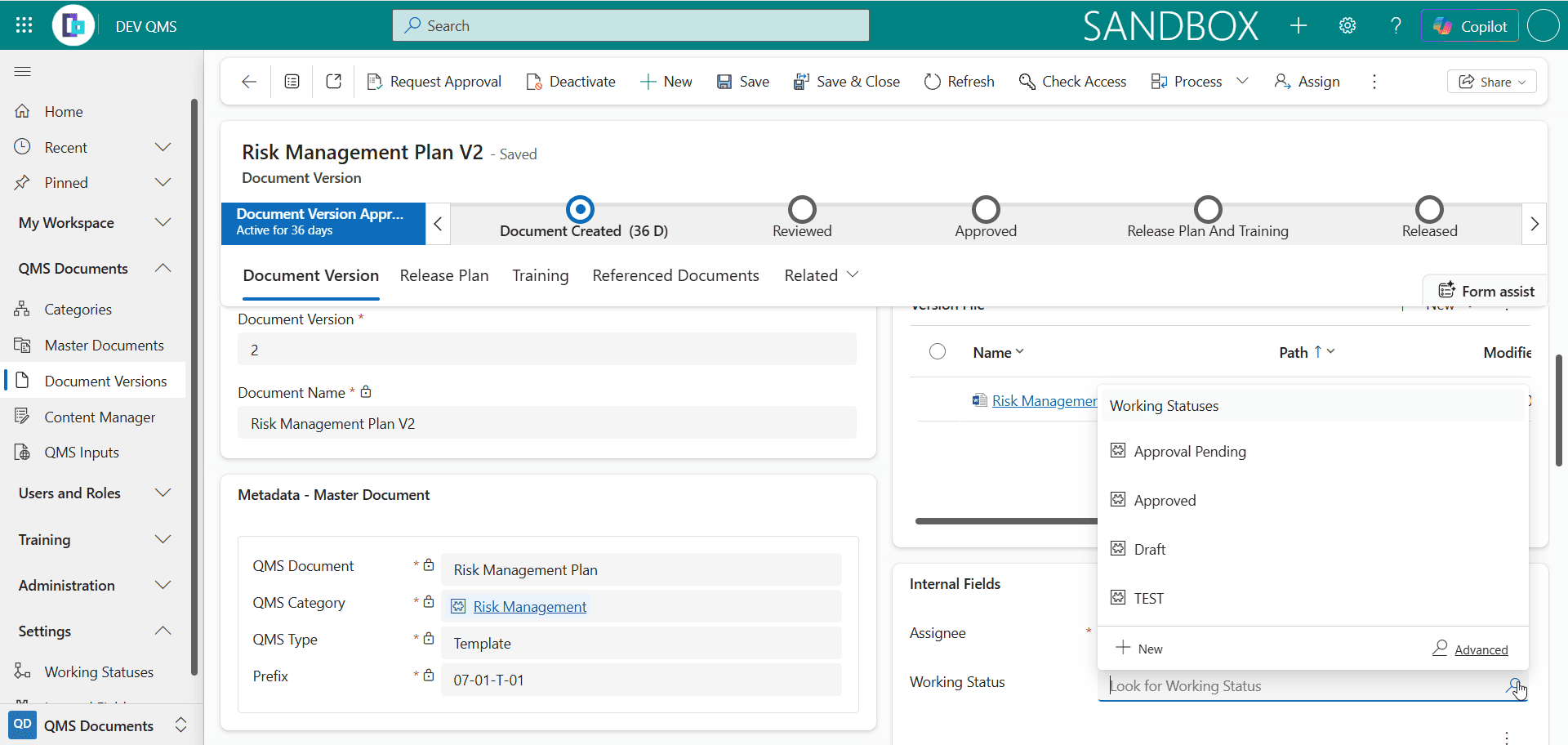This screenshot has width=1568, height=745.
Task: Click Save & Close
Action: pos(846,82)
